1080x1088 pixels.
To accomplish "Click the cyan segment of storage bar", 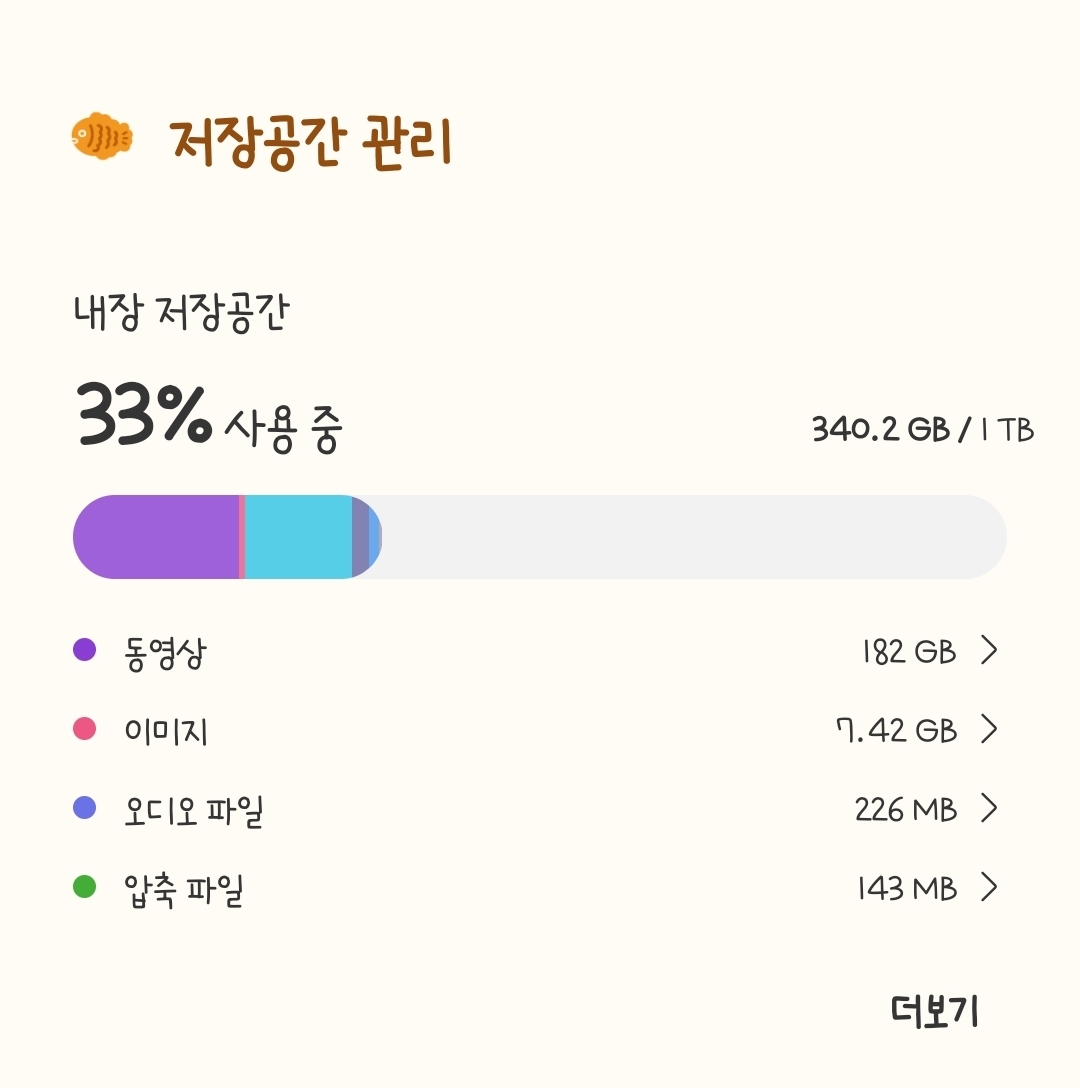I will point(298,537).
